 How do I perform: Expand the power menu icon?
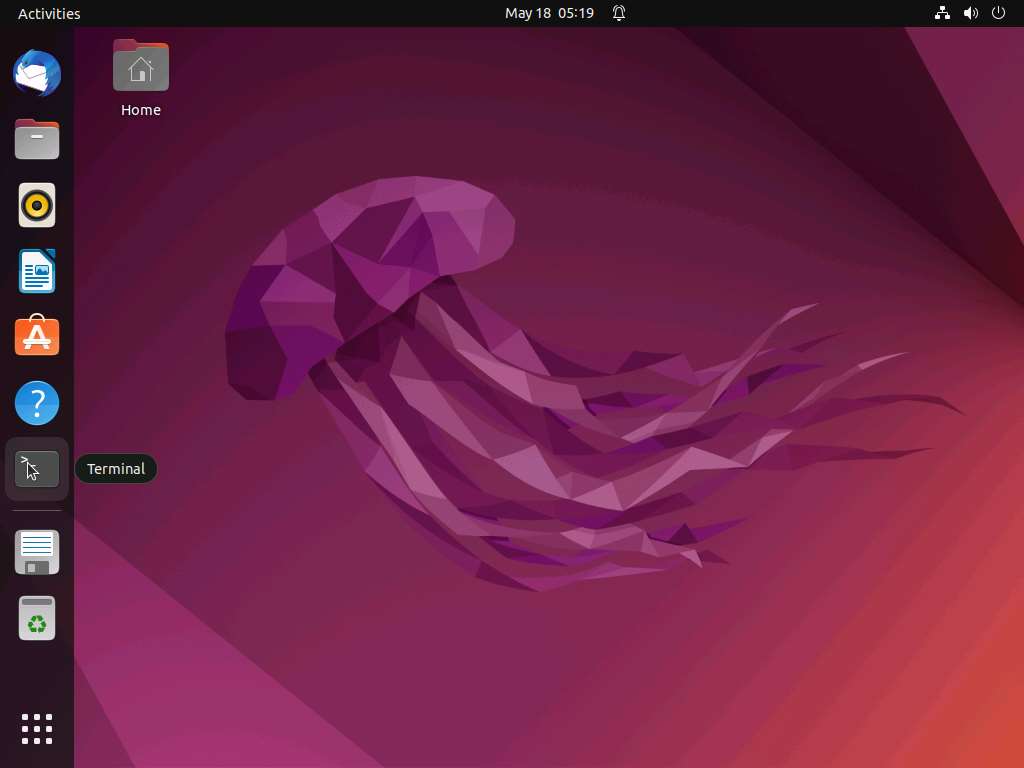(998, 14)
